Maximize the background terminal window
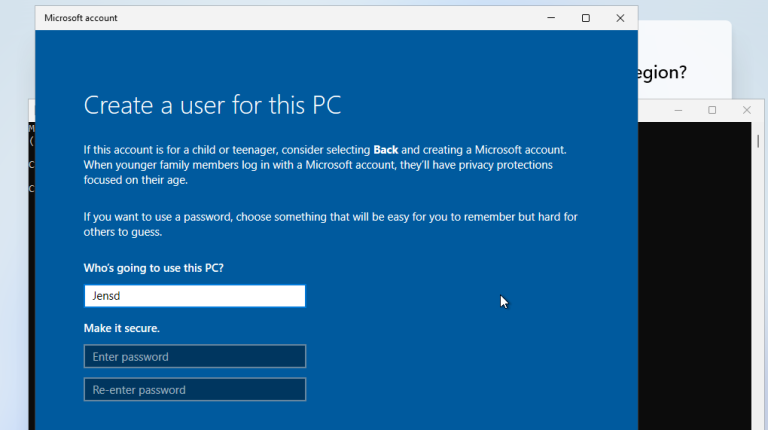The image size is (768, 430). point(712,110)
